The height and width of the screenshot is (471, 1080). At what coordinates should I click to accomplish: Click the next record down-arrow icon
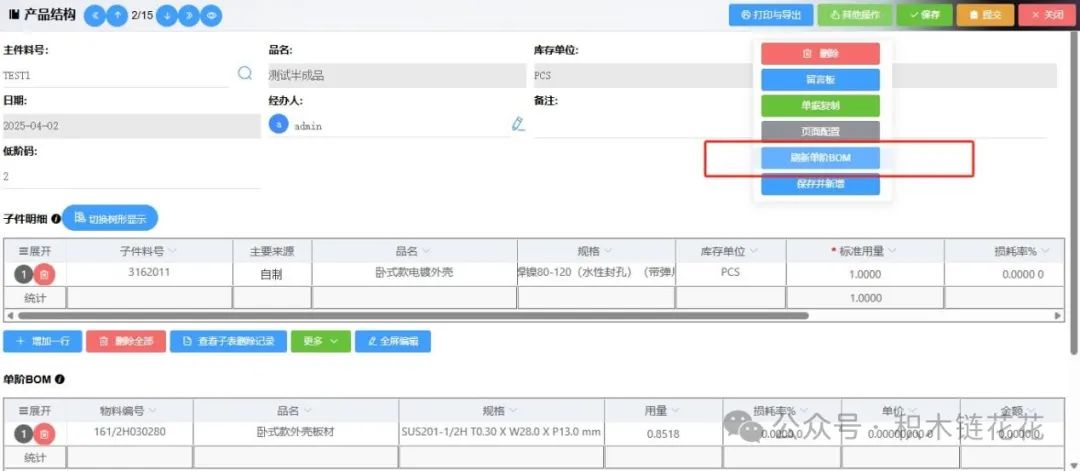(167, 15)
